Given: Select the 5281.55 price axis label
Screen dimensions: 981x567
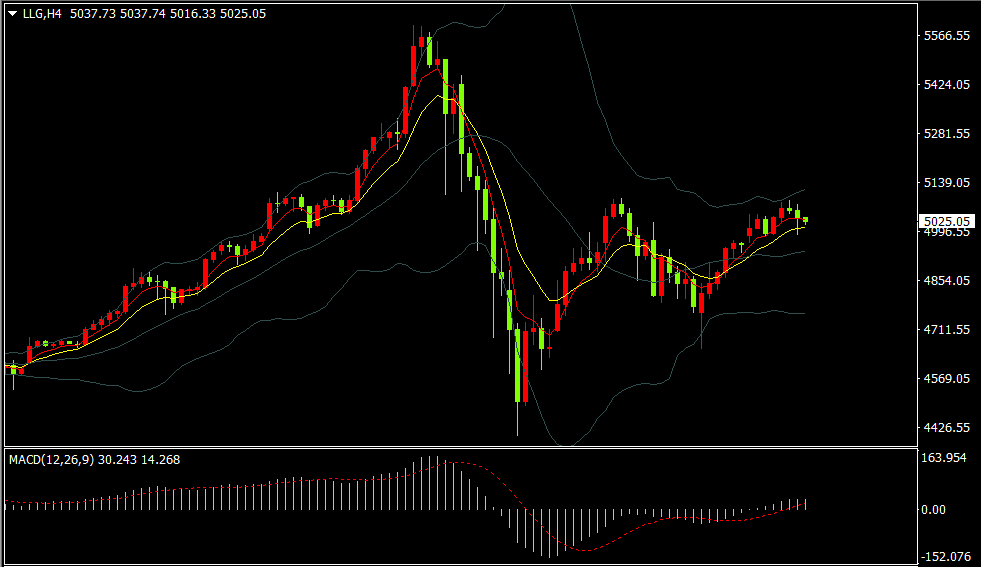Looking at the screenshot, I should 947,134.
